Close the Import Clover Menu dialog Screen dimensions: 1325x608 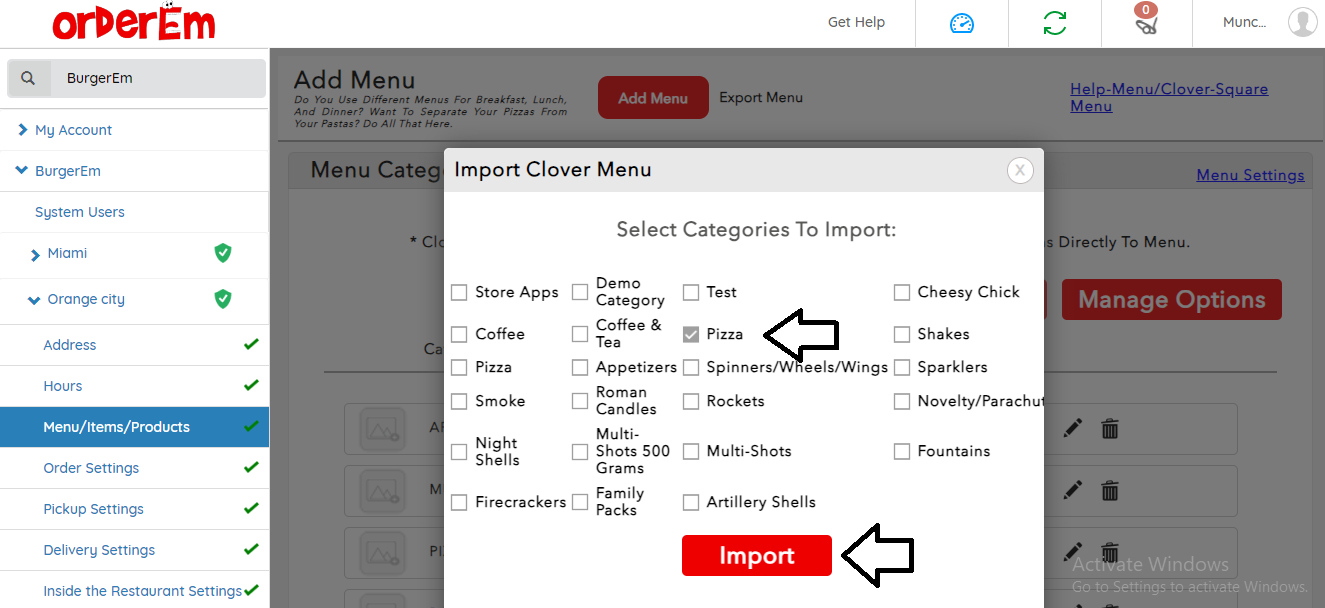pyautogui.click(x=1019, y=170)
